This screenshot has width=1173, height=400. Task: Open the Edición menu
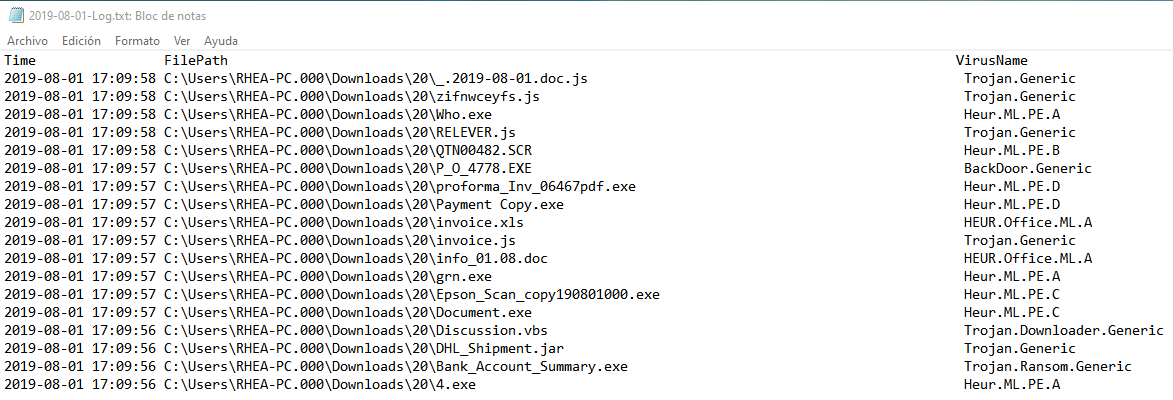point(81,41)
